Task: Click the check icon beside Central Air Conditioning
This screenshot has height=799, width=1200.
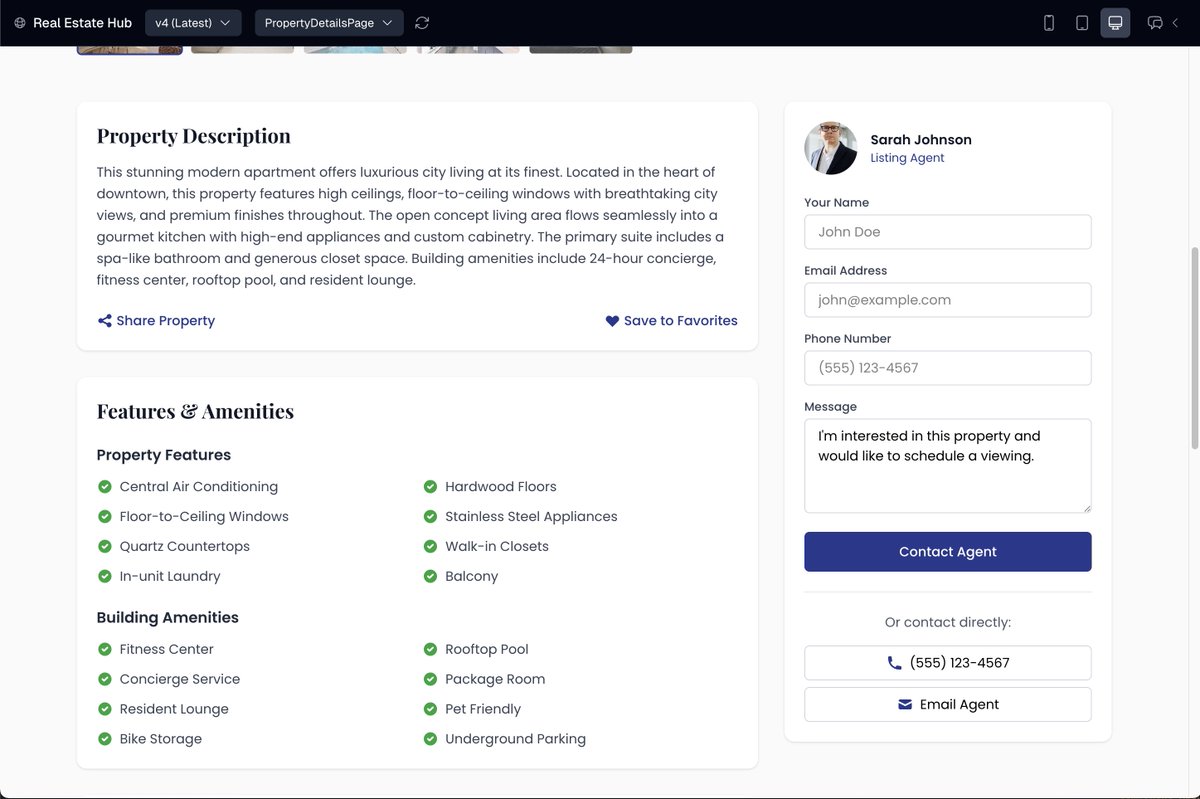Action: point(104,487)
